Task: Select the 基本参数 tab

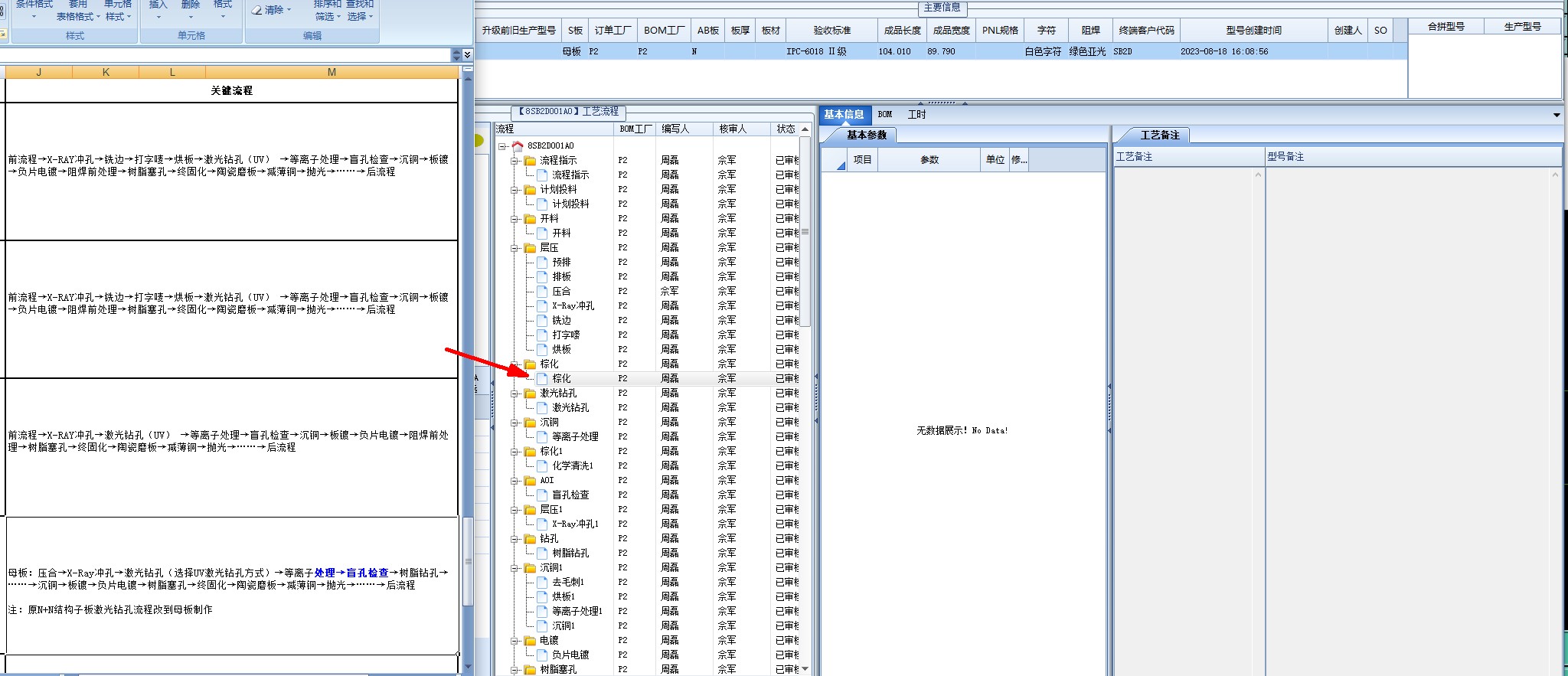Action: click(866, 135)
